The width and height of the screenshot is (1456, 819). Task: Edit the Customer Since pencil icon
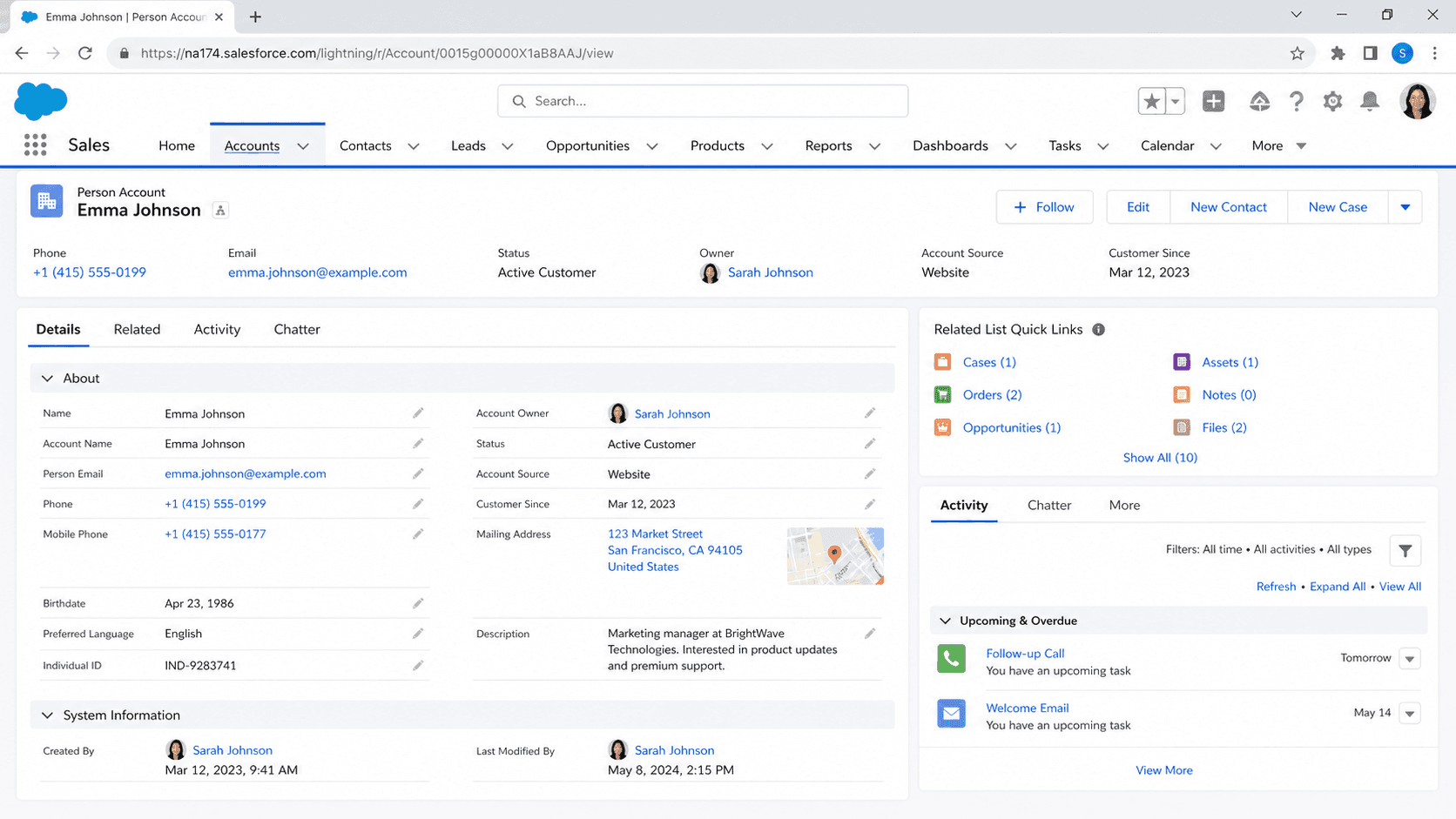[869, 504]
